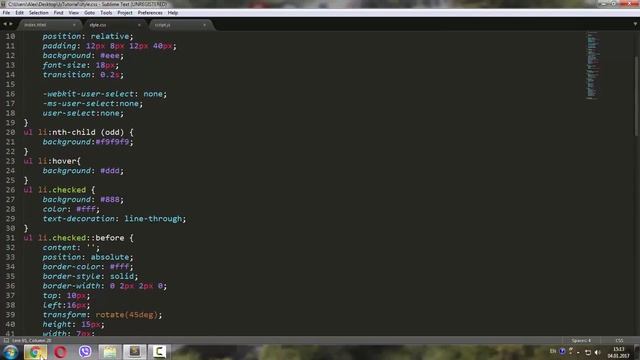The height and width of the screenshot is (360, 640).
Task: Close the style.css tab
Action: [139, 25]
